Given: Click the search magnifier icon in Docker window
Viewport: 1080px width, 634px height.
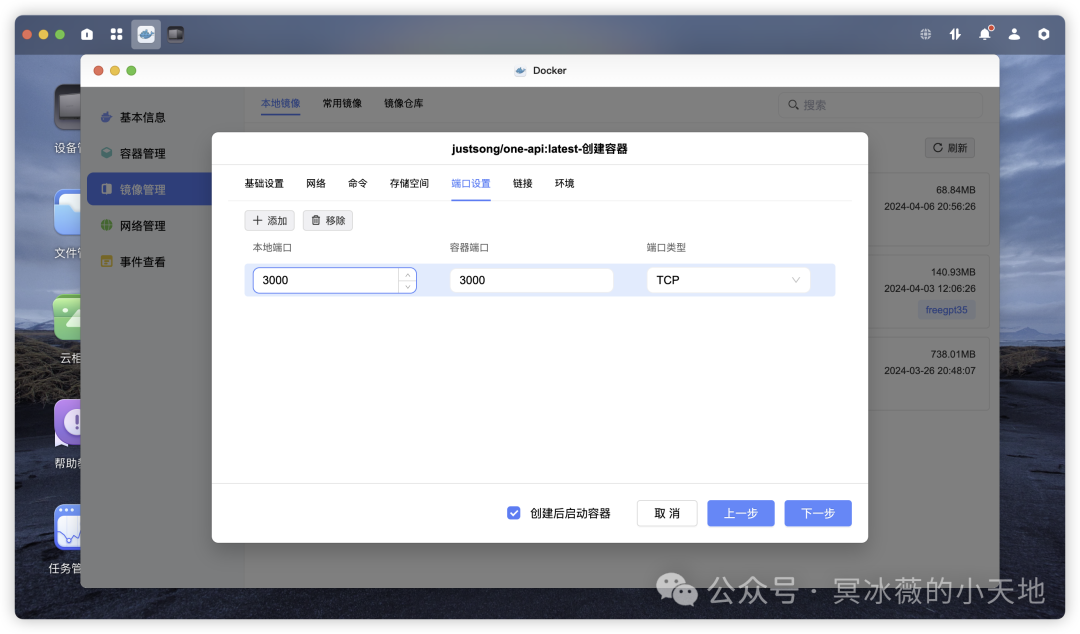Looking at the screenshot, I should coord(793,105).
